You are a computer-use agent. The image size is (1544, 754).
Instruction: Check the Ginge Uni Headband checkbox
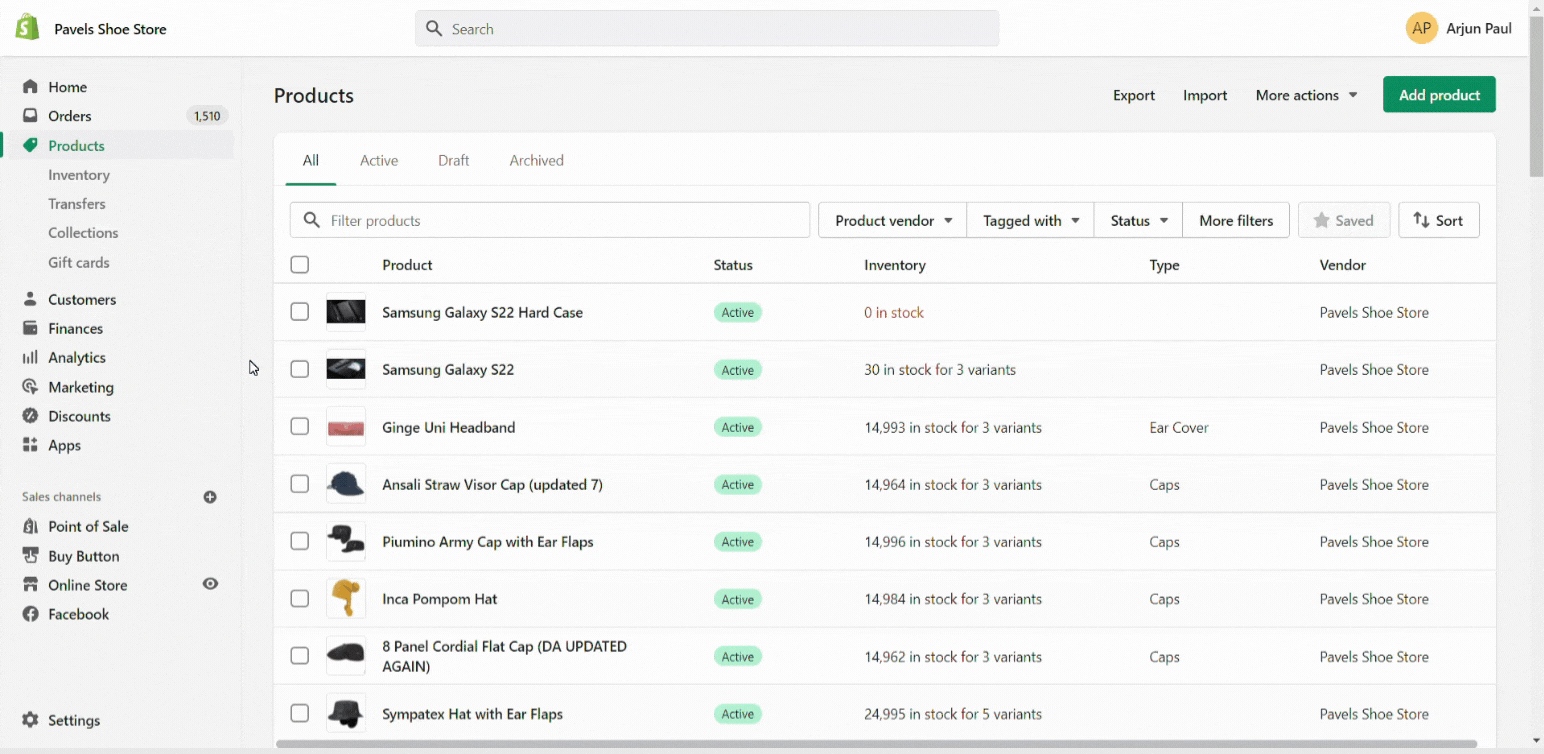pos(300,426)
